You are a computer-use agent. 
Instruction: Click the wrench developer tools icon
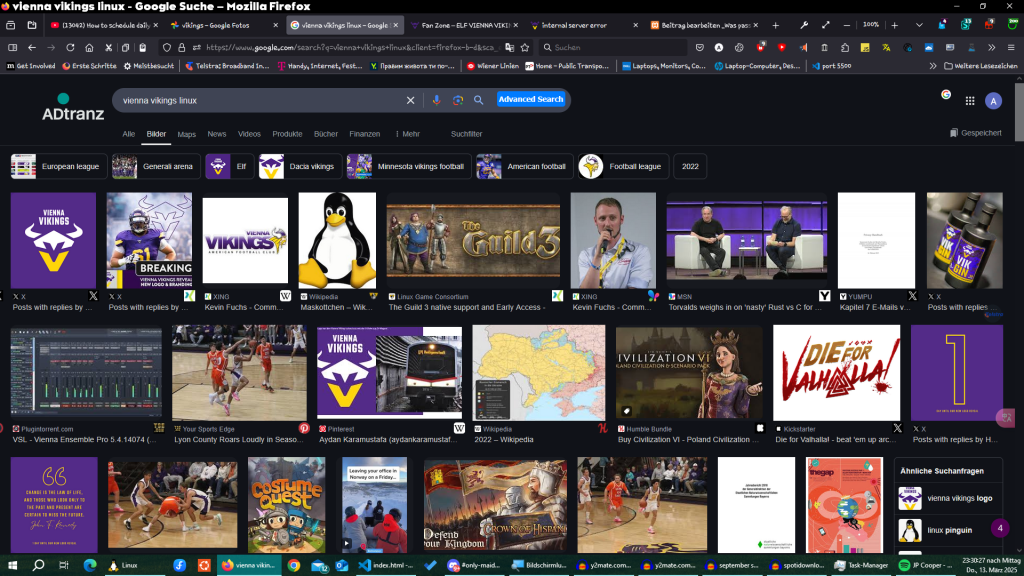(x=804, y=25)
